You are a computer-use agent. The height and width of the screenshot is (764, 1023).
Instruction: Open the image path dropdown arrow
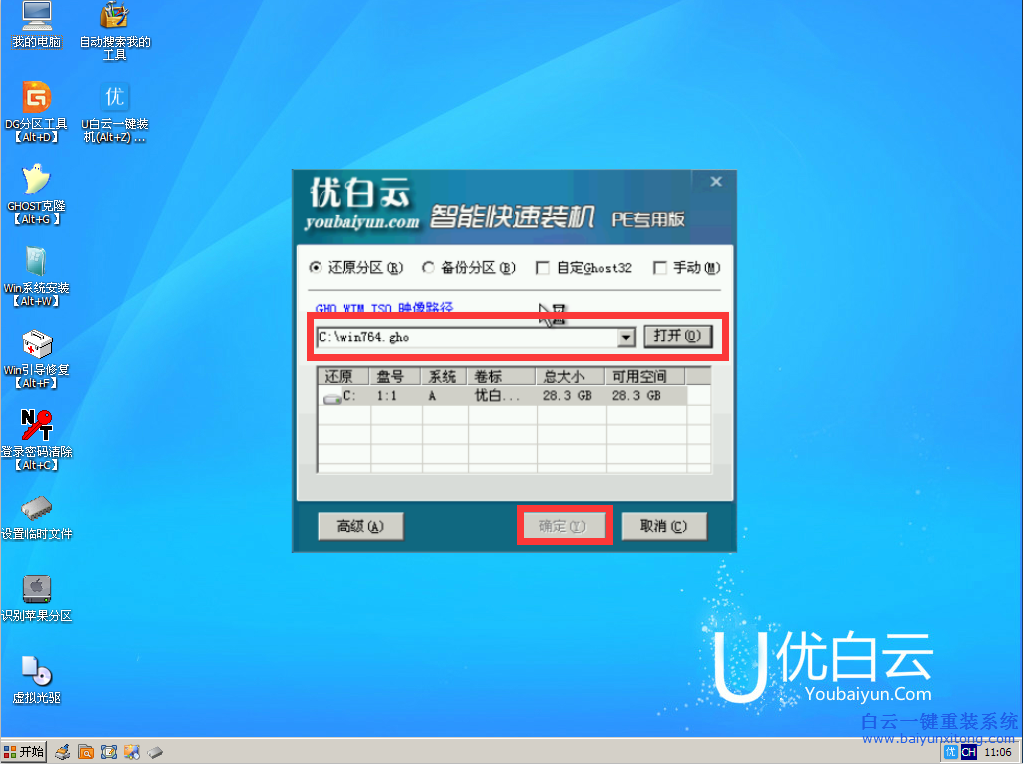pos(624,337)
